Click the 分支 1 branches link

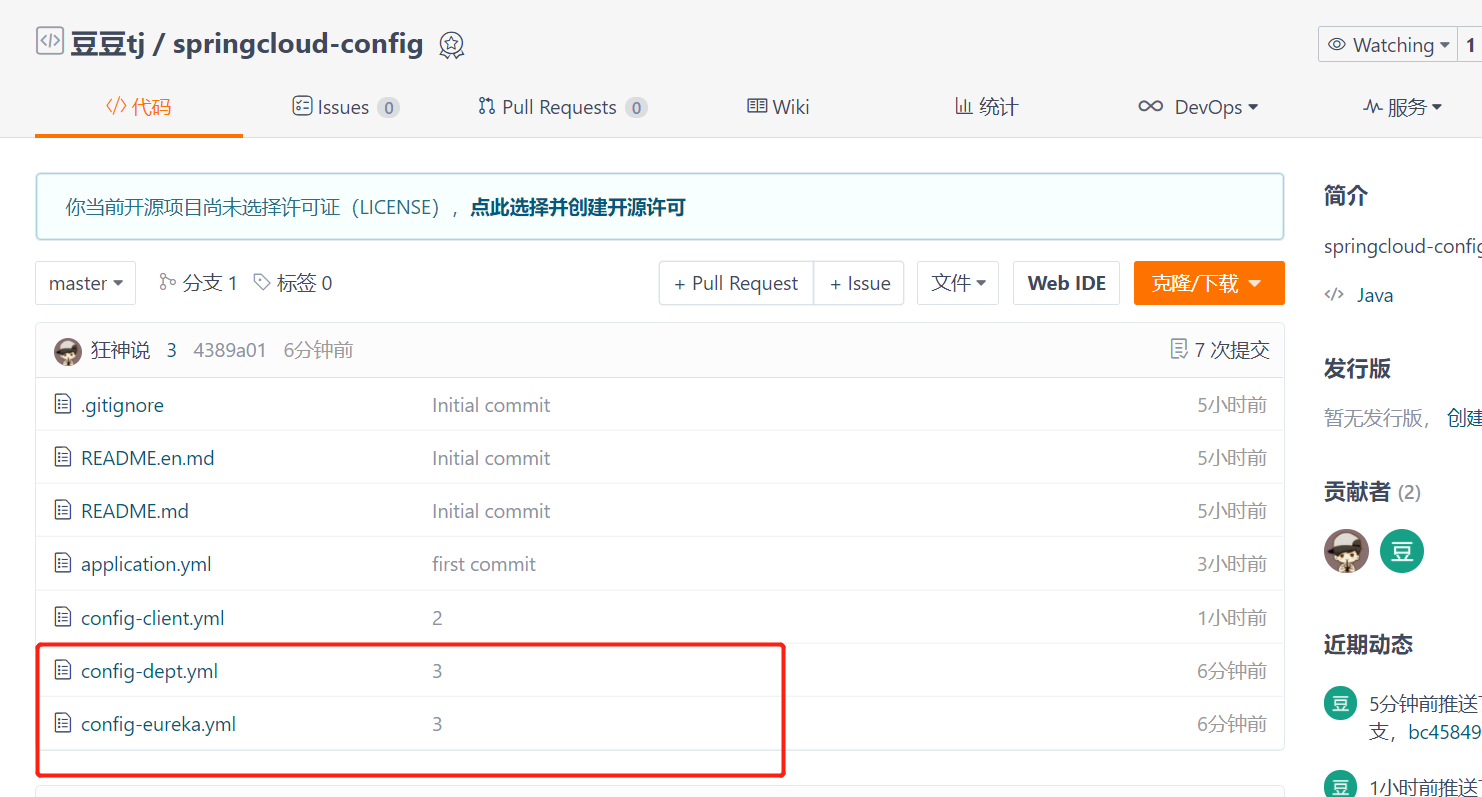coord(198,283)
